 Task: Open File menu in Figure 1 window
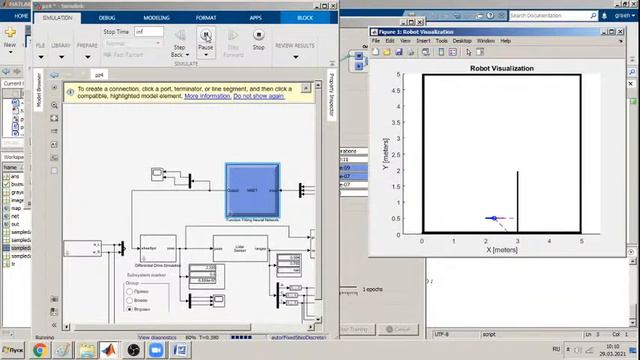(376, 41)
